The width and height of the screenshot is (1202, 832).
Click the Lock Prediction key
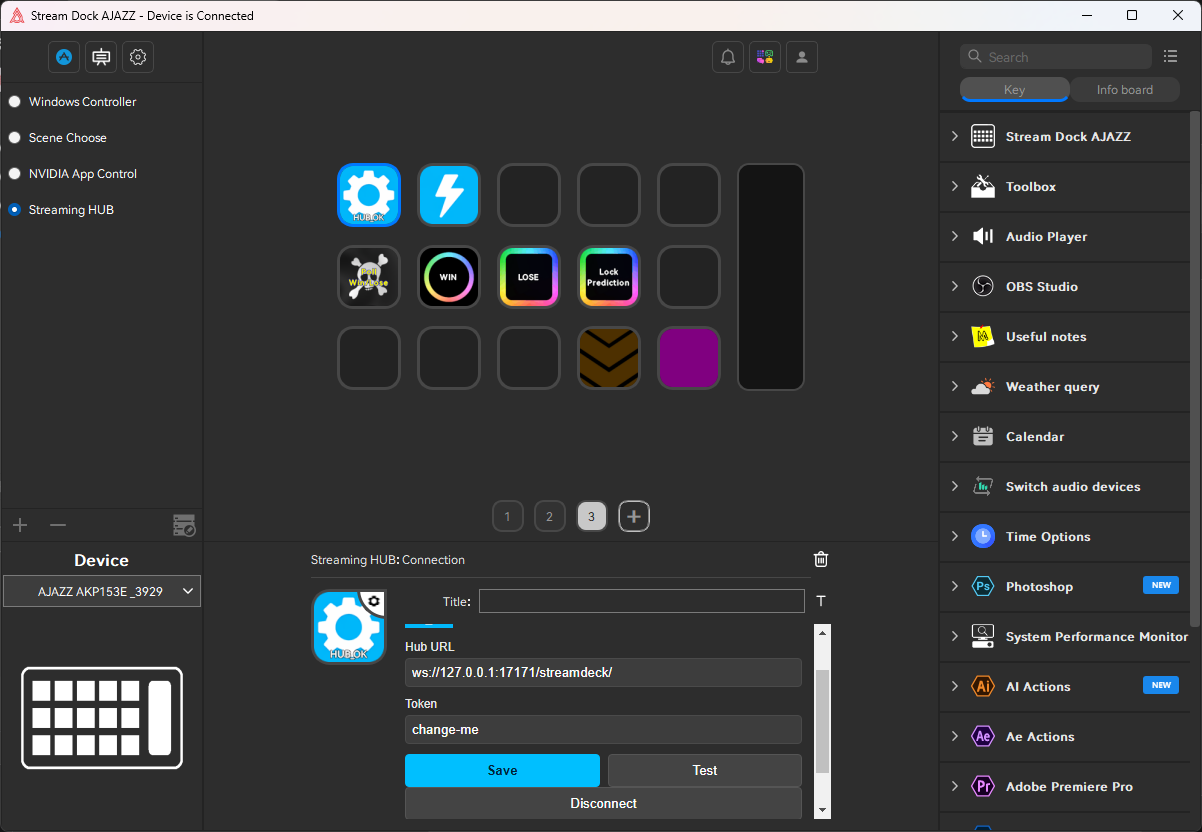609,277
